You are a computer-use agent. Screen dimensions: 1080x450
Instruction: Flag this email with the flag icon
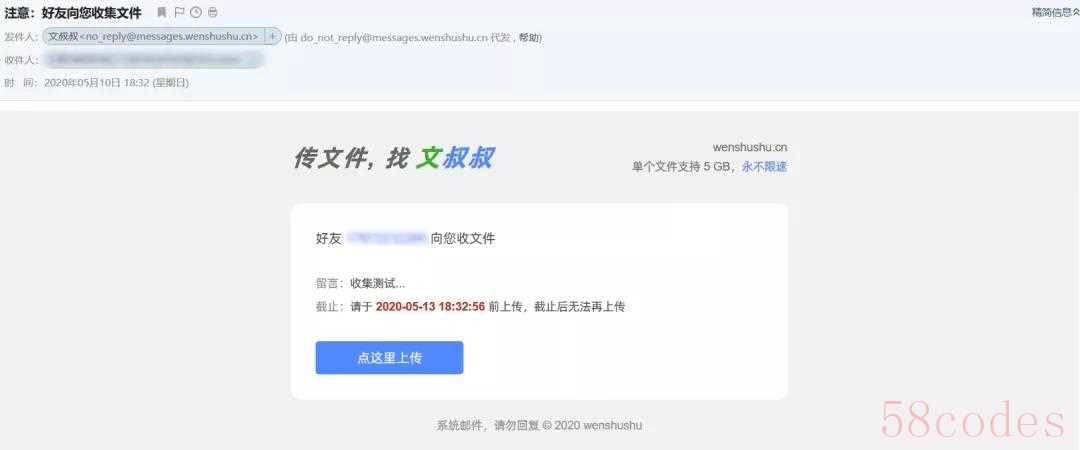point(179,12)
